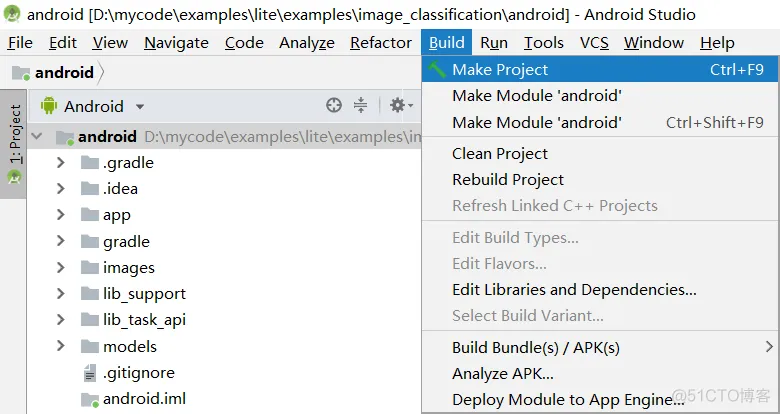
Task: Expand the Build Bundle(s) submenu arrow
Action: point(769,347)
